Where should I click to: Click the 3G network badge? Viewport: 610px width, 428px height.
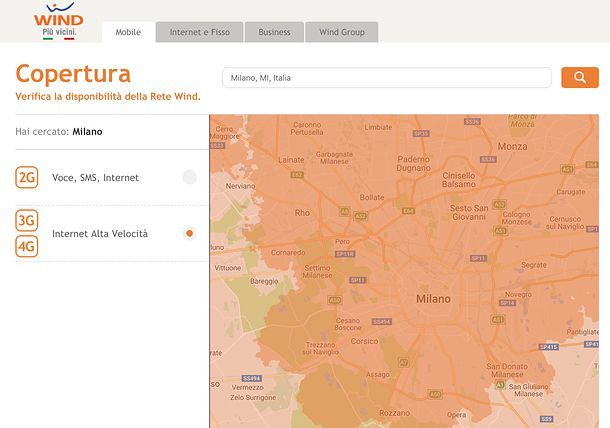(27, 221)
